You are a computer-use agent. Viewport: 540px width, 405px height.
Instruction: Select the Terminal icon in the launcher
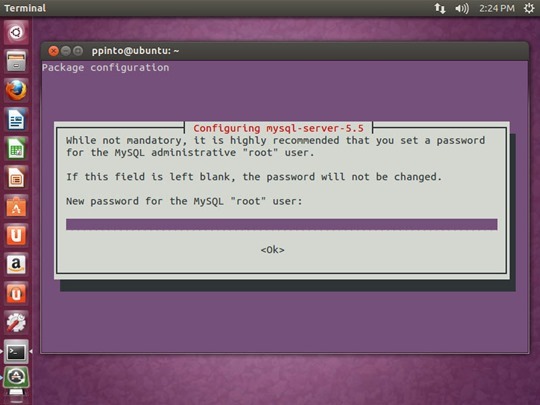click(16, 352)
